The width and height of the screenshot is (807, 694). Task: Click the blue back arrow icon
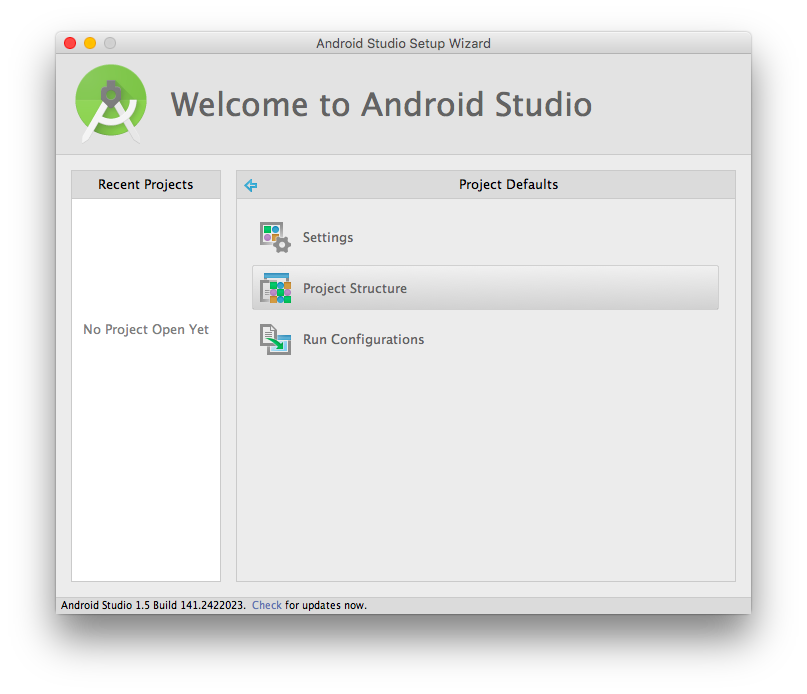[x=251, y=185]
